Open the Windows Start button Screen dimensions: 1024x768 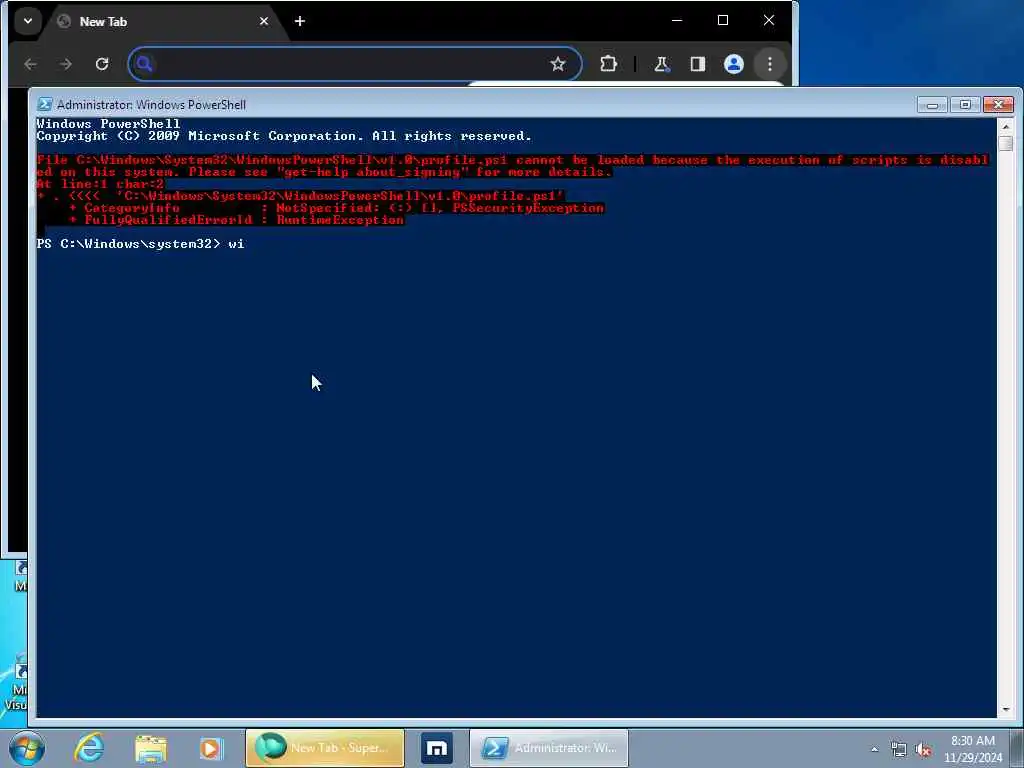point(27,748)
